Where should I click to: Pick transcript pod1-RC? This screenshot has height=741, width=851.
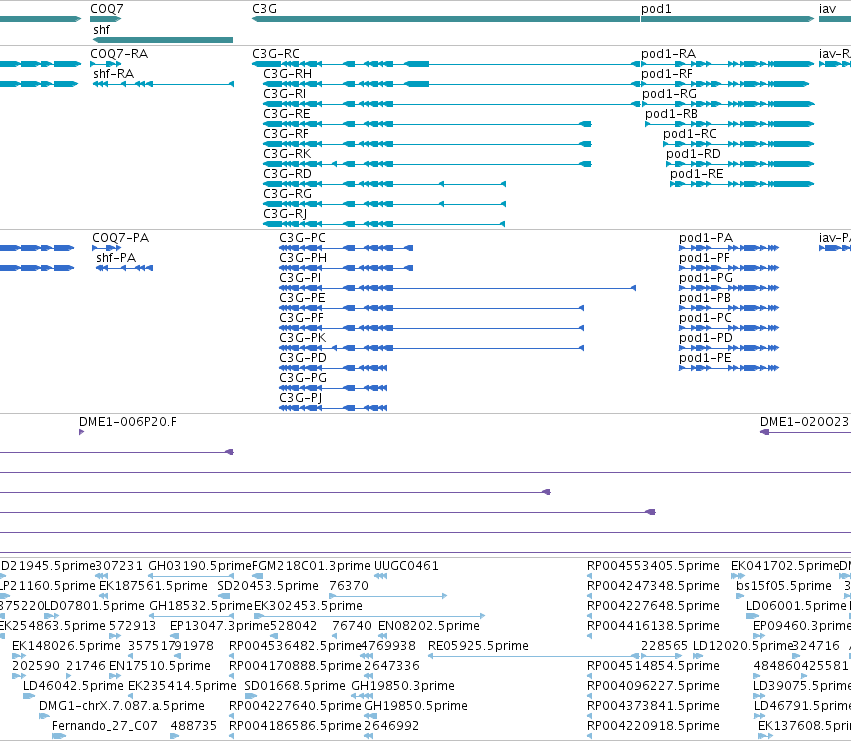690,134
